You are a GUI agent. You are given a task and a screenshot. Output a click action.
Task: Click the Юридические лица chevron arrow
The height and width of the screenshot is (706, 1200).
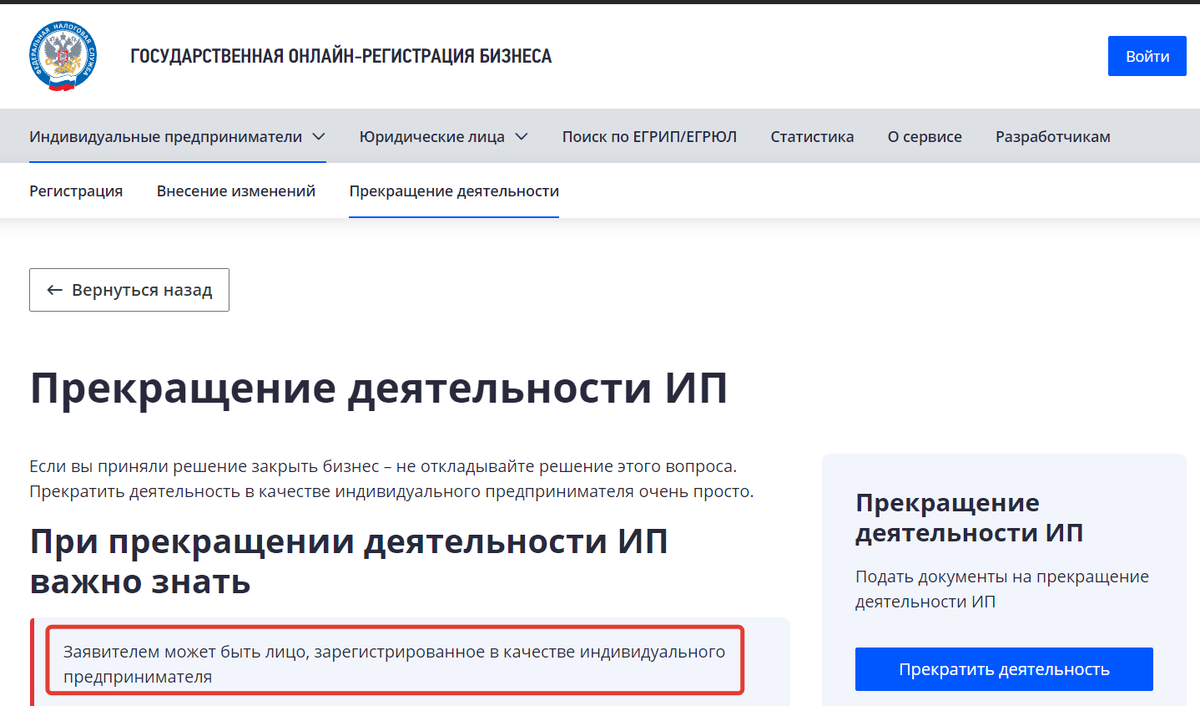click(x=522, y=135)
